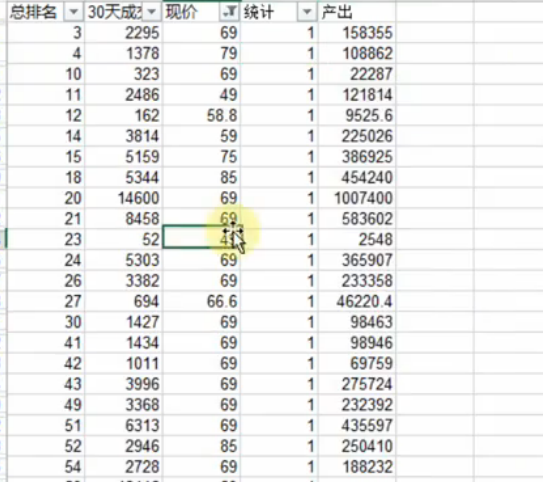The height and width of the screenshot is (482, 543).
Task: Click the price 49 in rank 11 row
Action: click(201, 95)
